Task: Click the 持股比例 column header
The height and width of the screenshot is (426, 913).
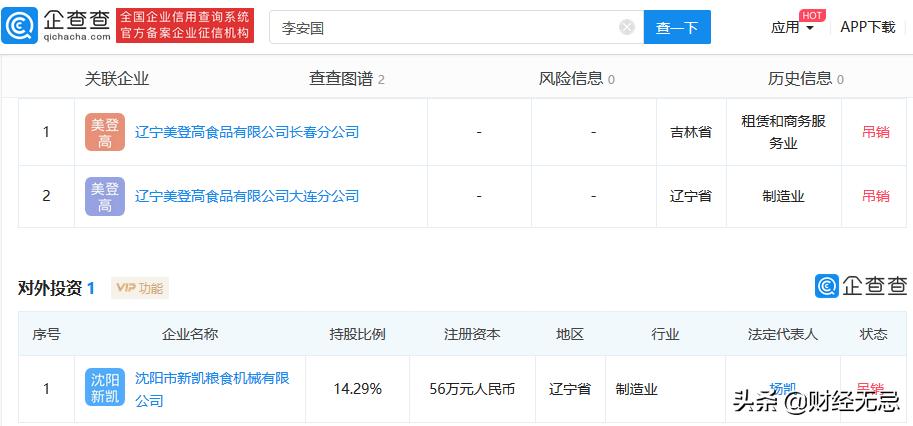Action: coord(358,334)
